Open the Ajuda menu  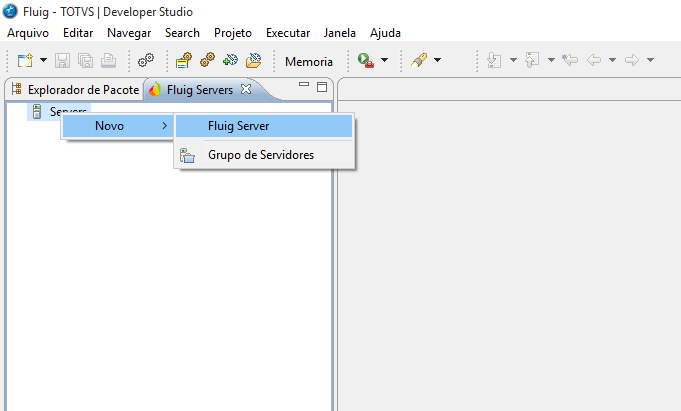coord(385,33)
